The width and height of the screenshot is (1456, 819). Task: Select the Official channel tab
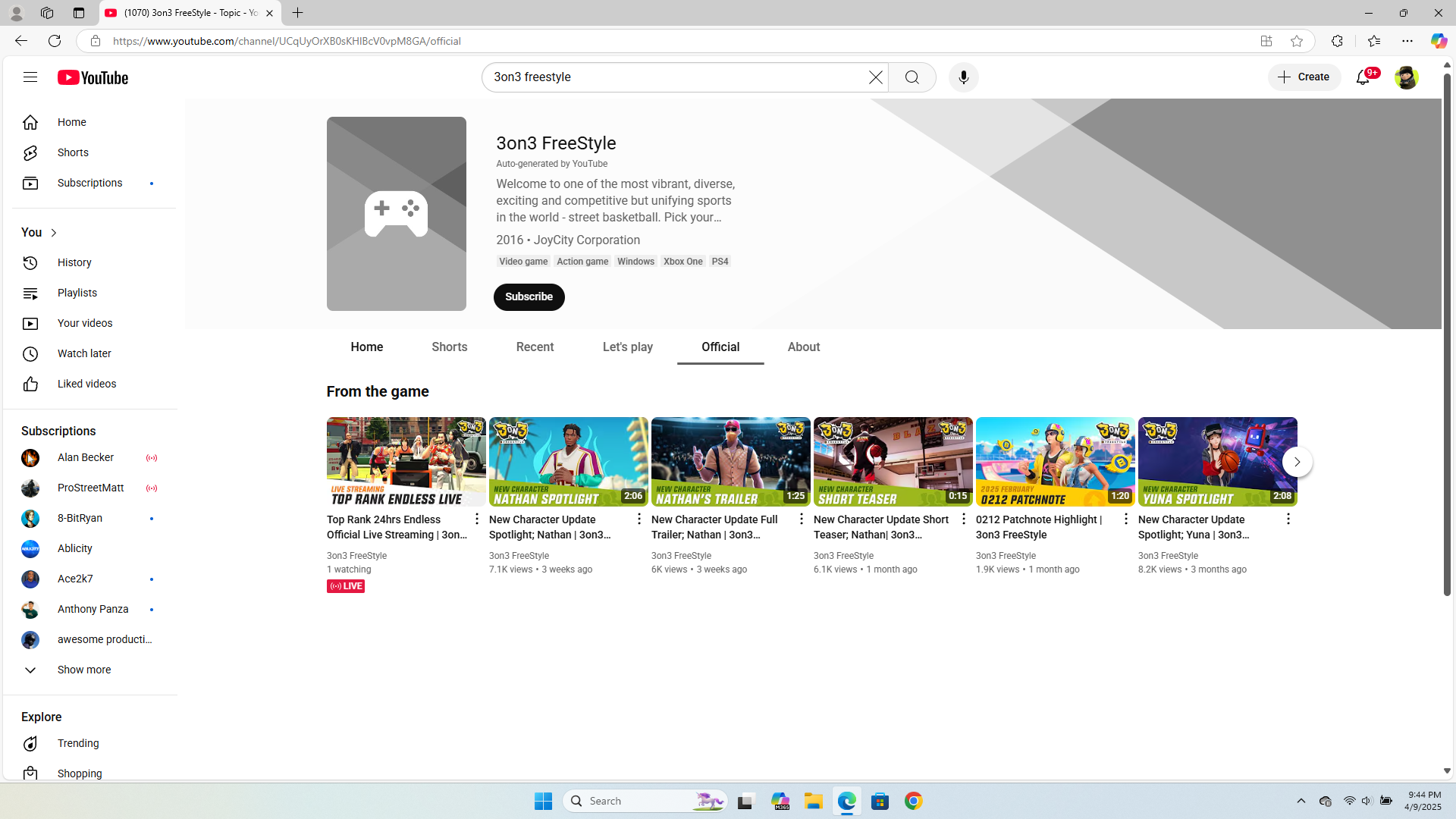coord(720,347)
